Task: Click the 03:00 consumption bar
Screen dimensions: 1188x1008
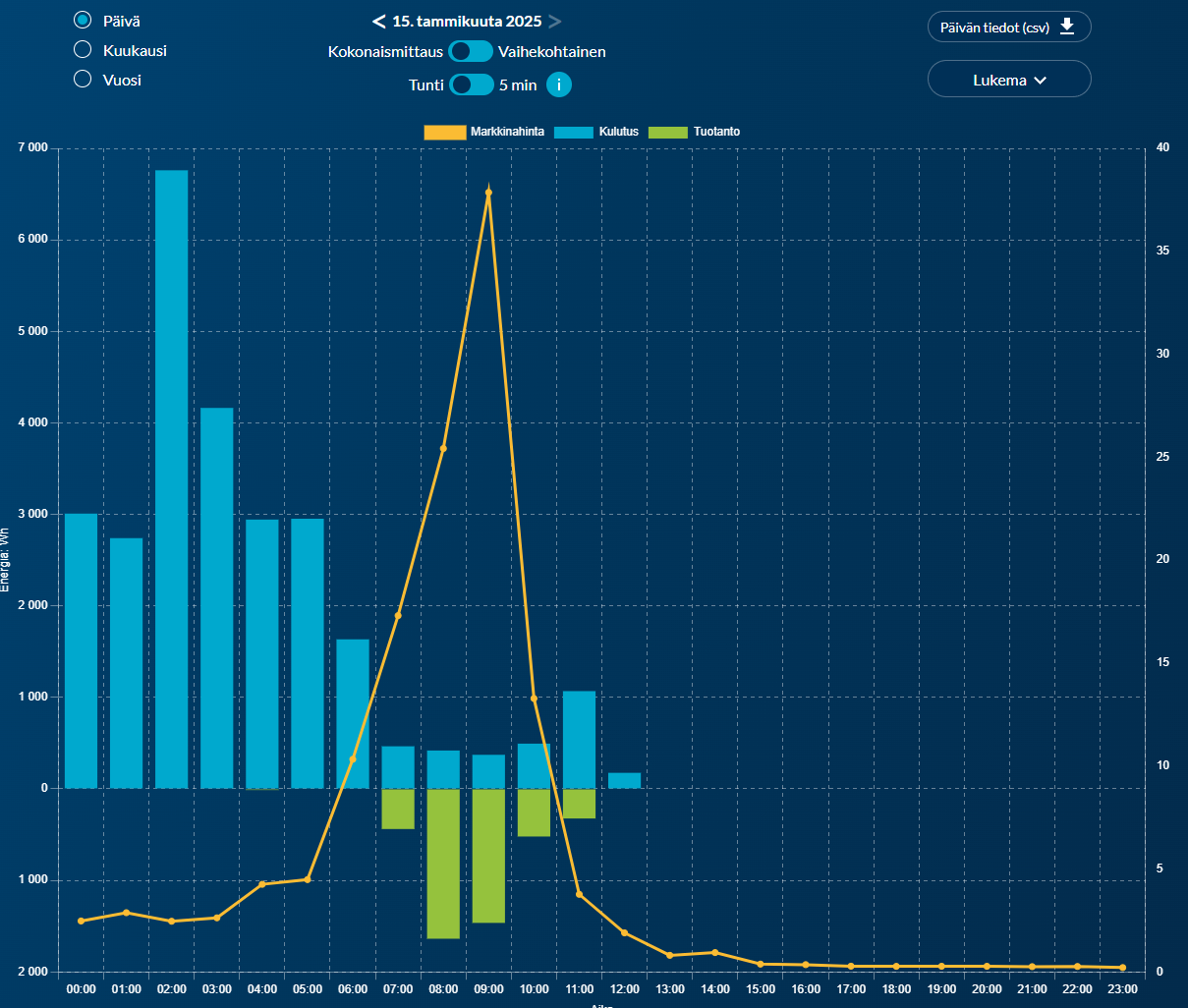Action: click(x=217, y=598)
